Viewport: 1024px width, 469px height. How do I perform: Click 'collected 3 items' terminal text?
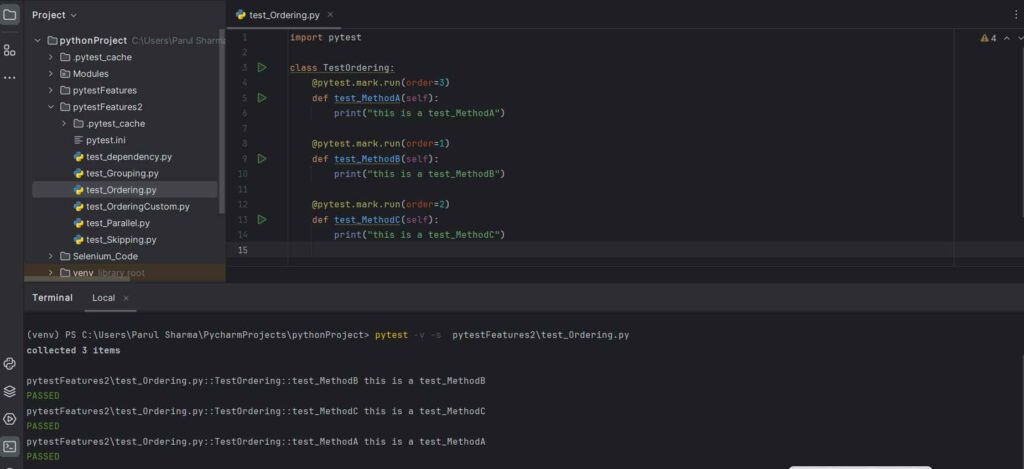73,350
